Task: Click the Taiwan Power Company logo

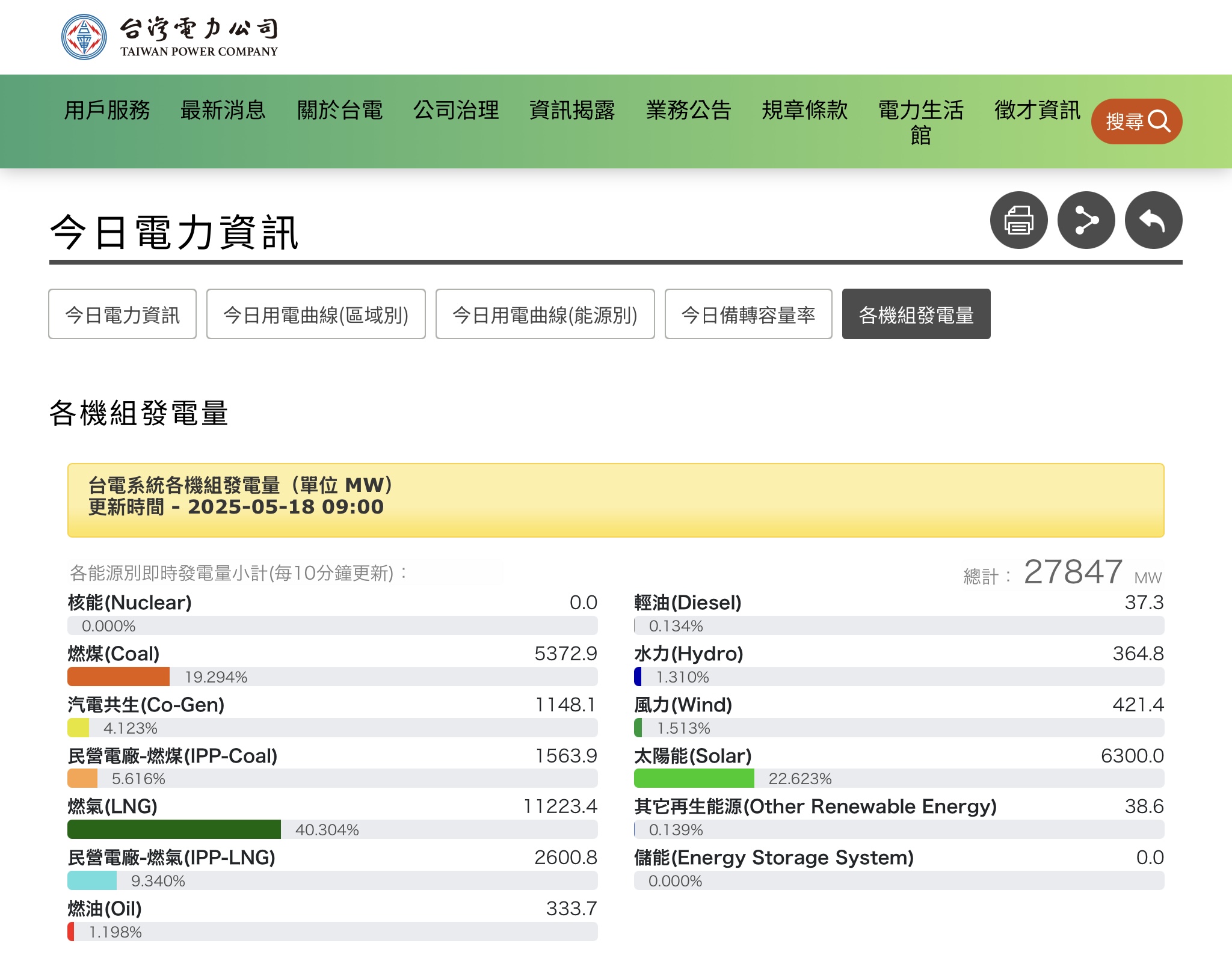Action: click(170, 37)
